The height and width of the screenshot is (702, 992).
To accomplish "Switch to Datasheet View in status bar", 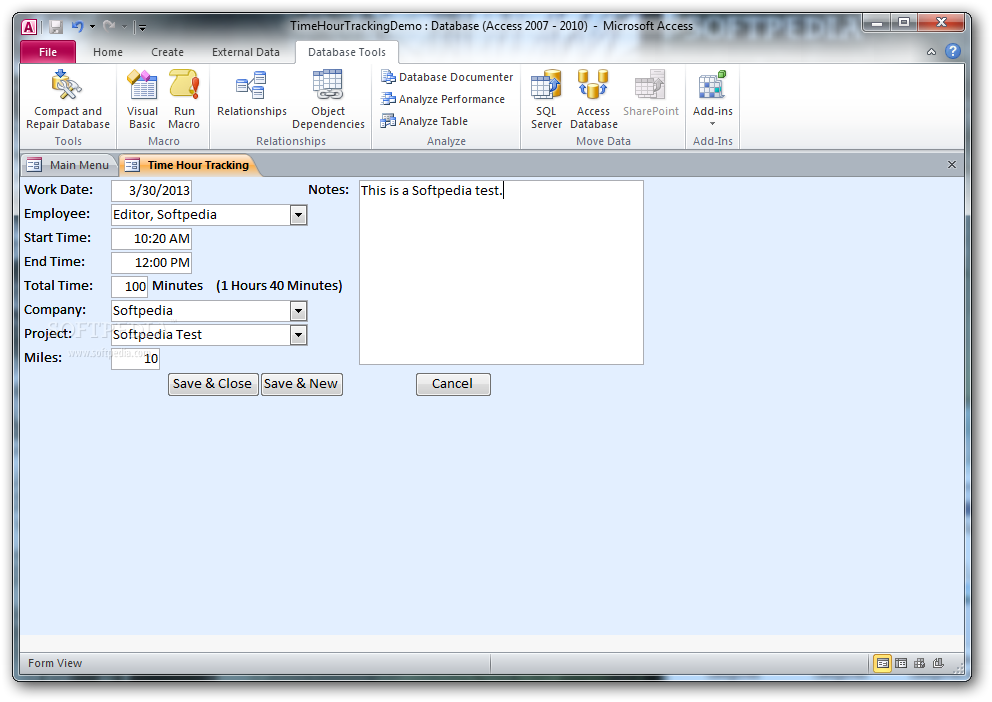I will pos(901,663).
